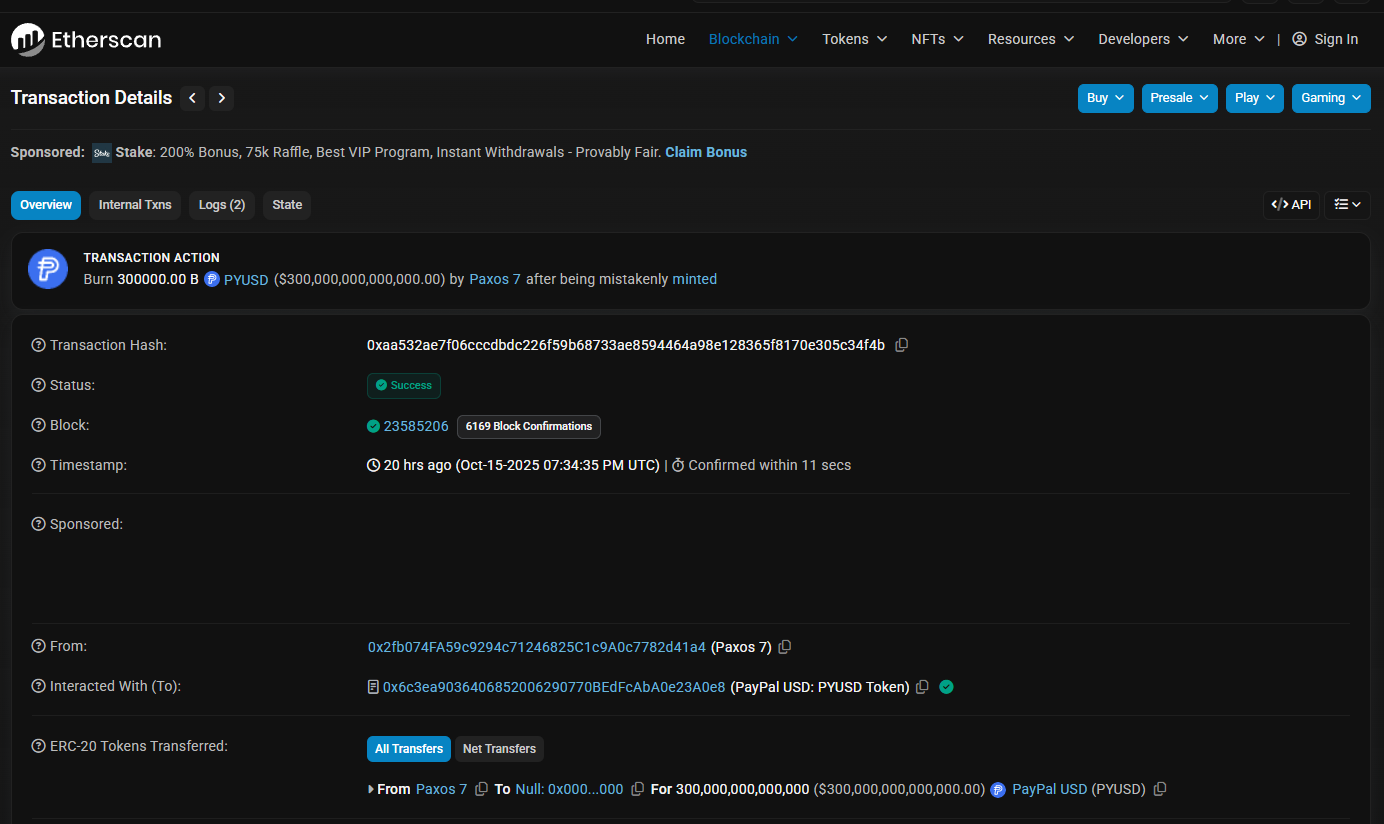This screenshot has width=1384, height=824.
Task: Open the NFTs dropdown
Action: [938, 39]
